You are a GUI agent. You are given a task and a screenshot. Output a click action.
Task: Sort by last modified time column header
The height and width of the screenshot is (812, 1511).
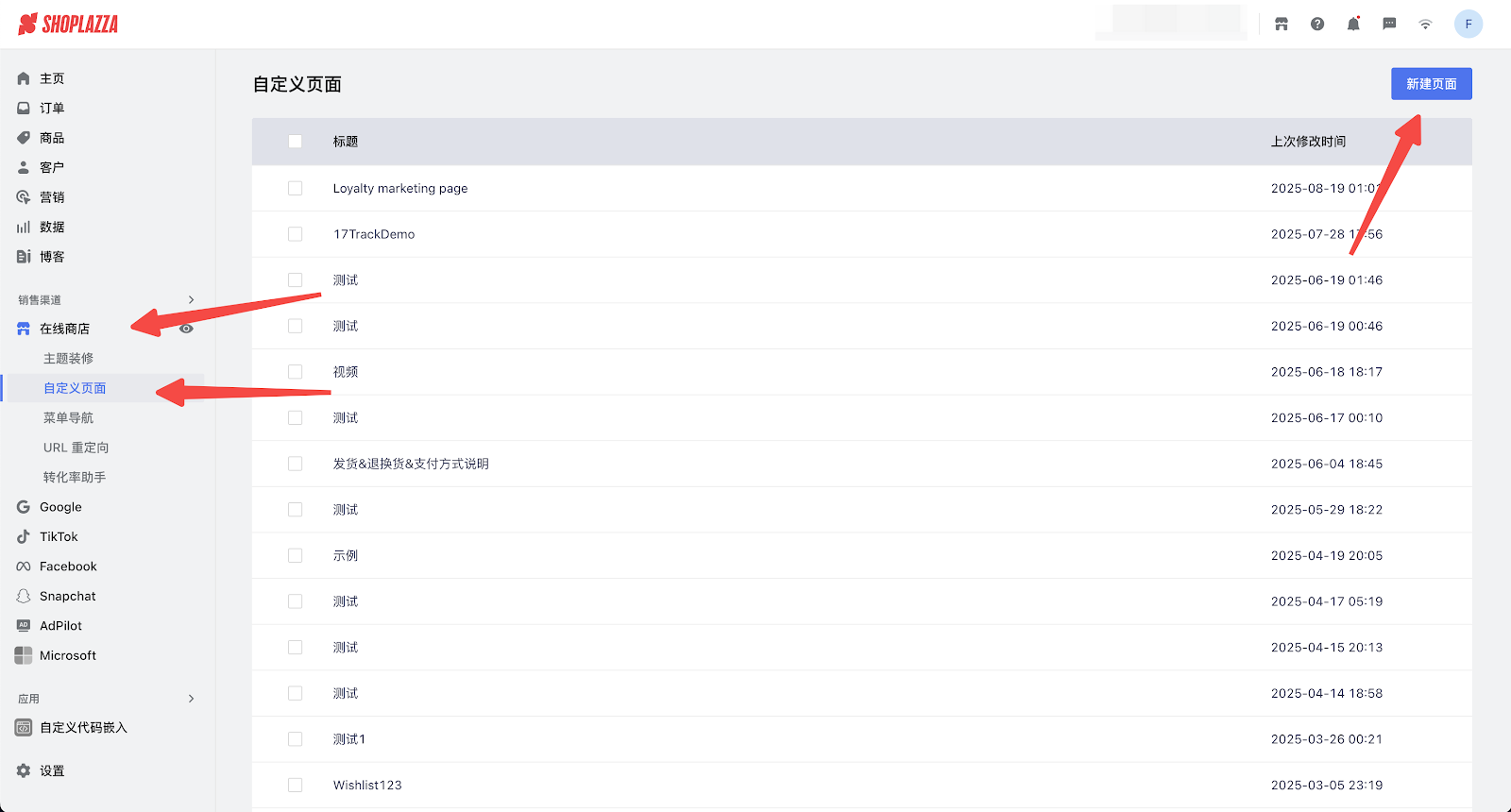click(x=1308, y=142)
